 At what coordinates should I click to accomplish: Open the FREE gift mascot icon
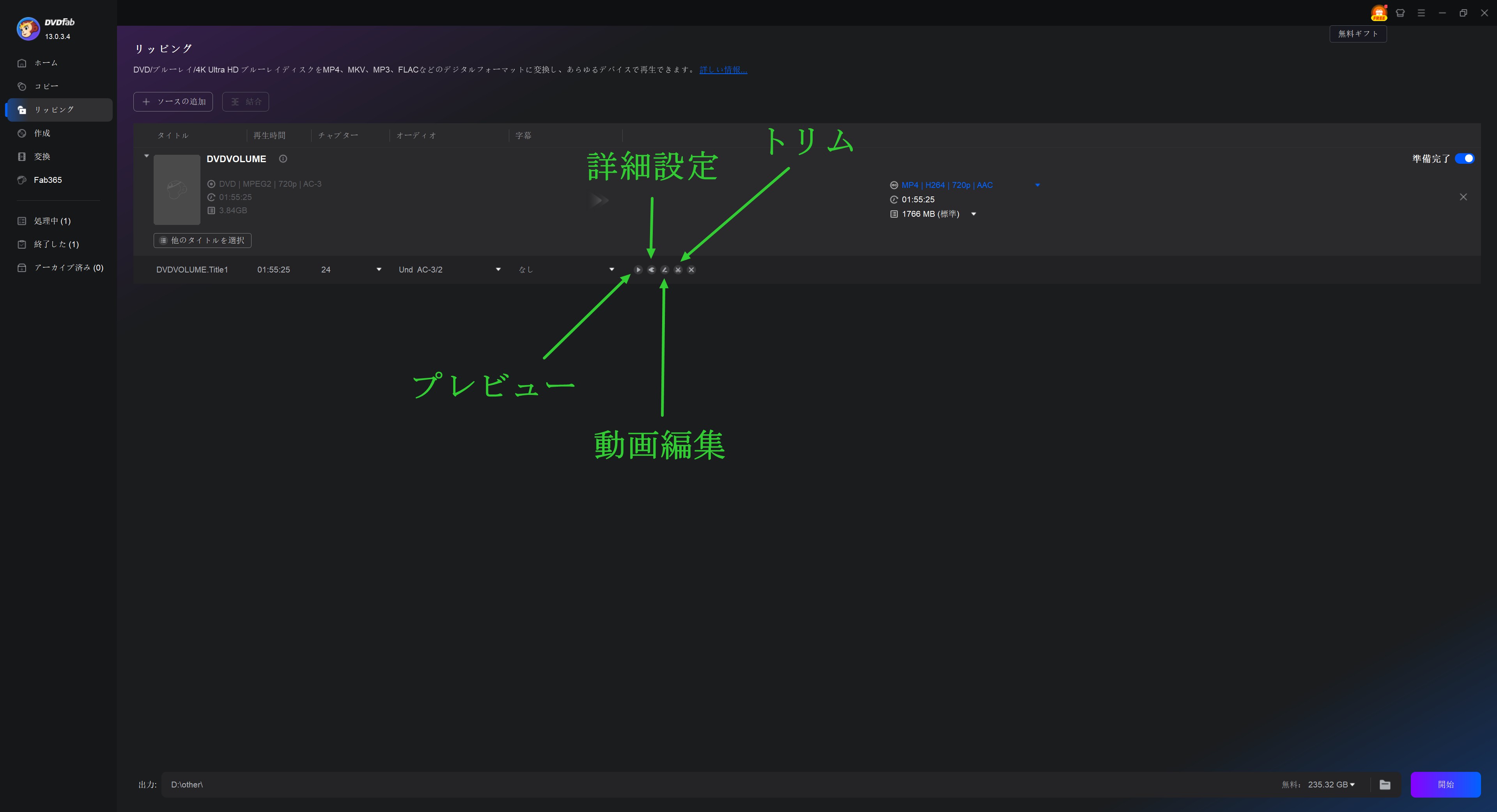pyautogui.click(x=1379, y=13)
